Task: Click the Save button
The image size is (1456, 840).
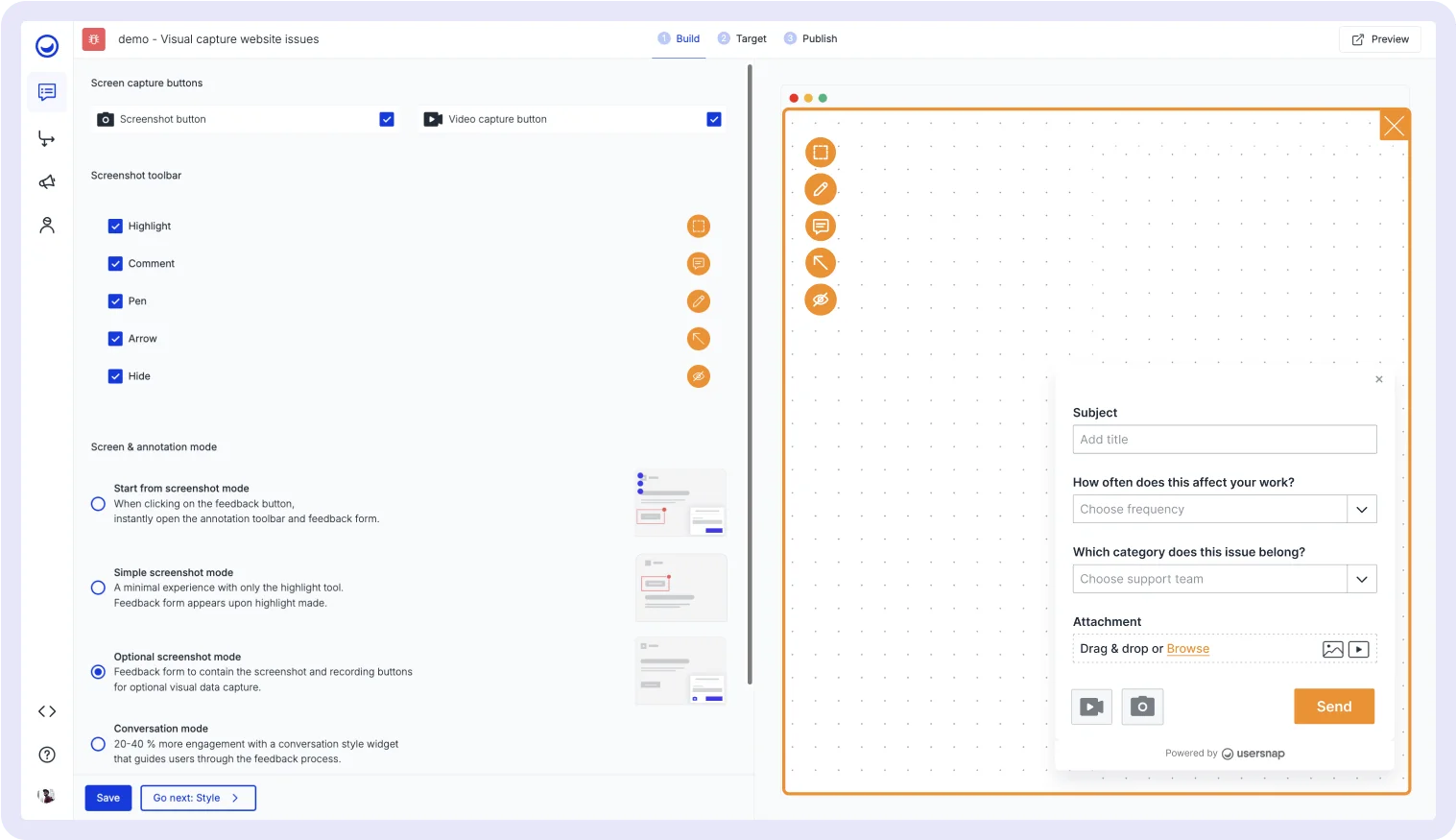Action: [x=108, y=798]
